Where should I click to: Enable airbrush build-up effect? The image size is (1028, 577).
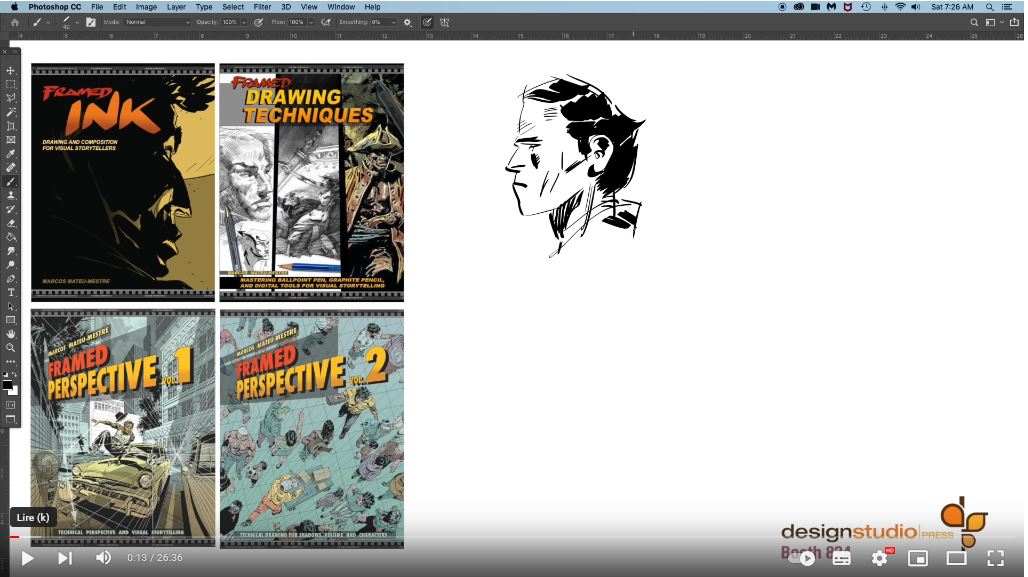pyautogui.click(x=326, y=22)
